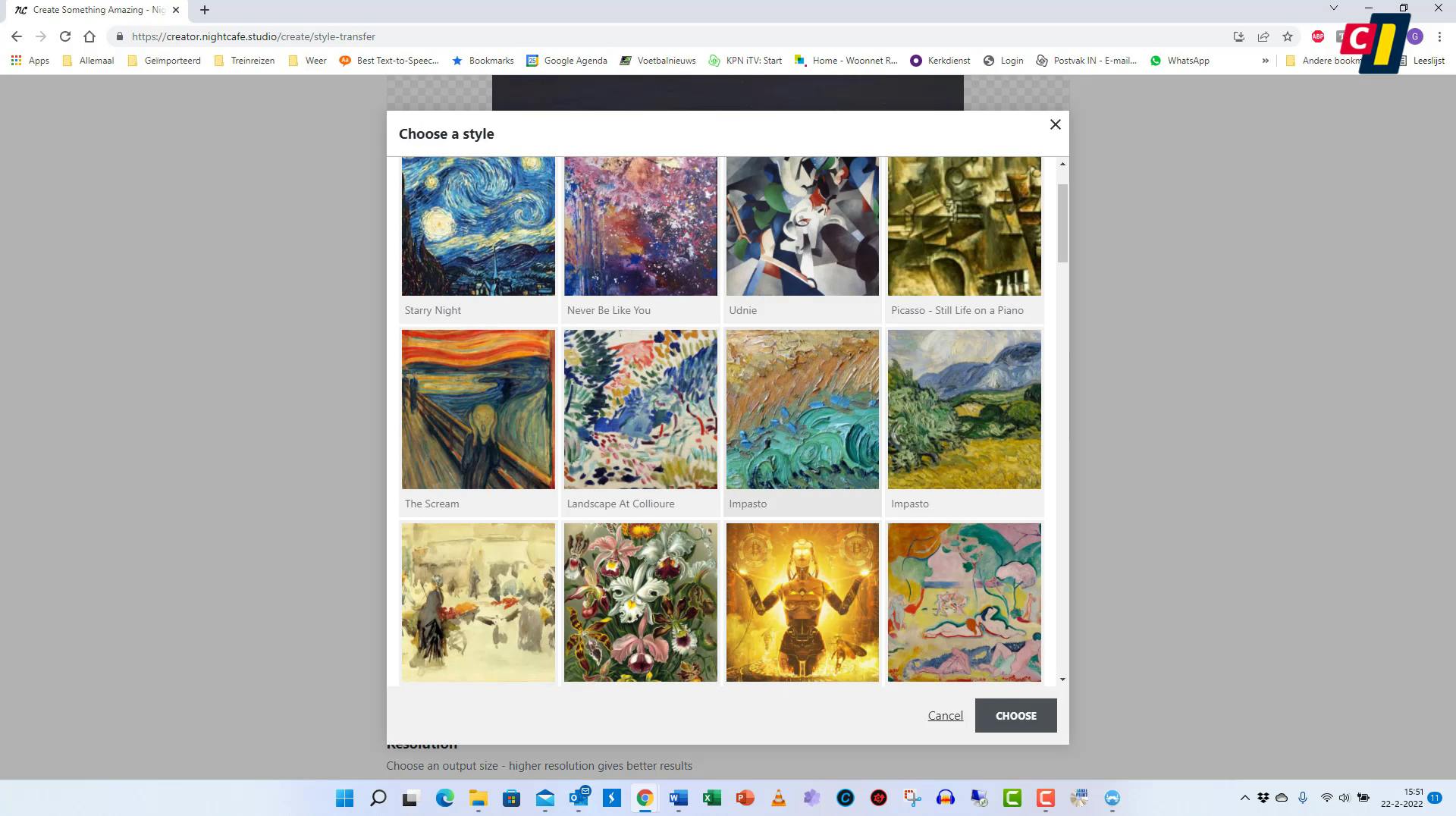Open the Kerkdienst bookmark
Screen dimensions: 1456x816
click(x=940, y=61)
